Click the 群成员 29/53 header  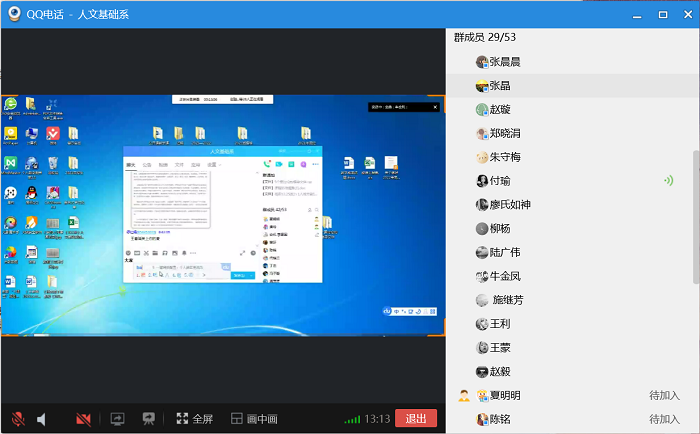(x=487, y=37)
